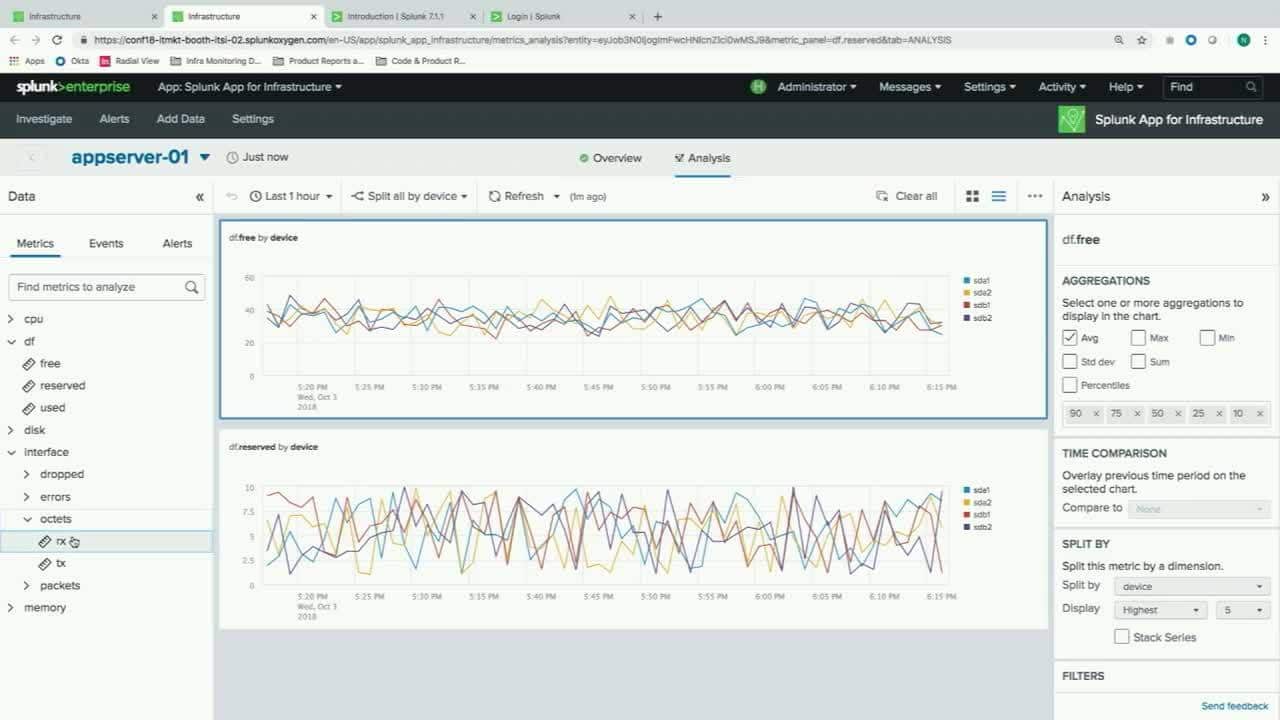Screen dimensions: 1280x720
Task: Open the top Settings menu
Action: pyautogui.click(x=990, y=87)
